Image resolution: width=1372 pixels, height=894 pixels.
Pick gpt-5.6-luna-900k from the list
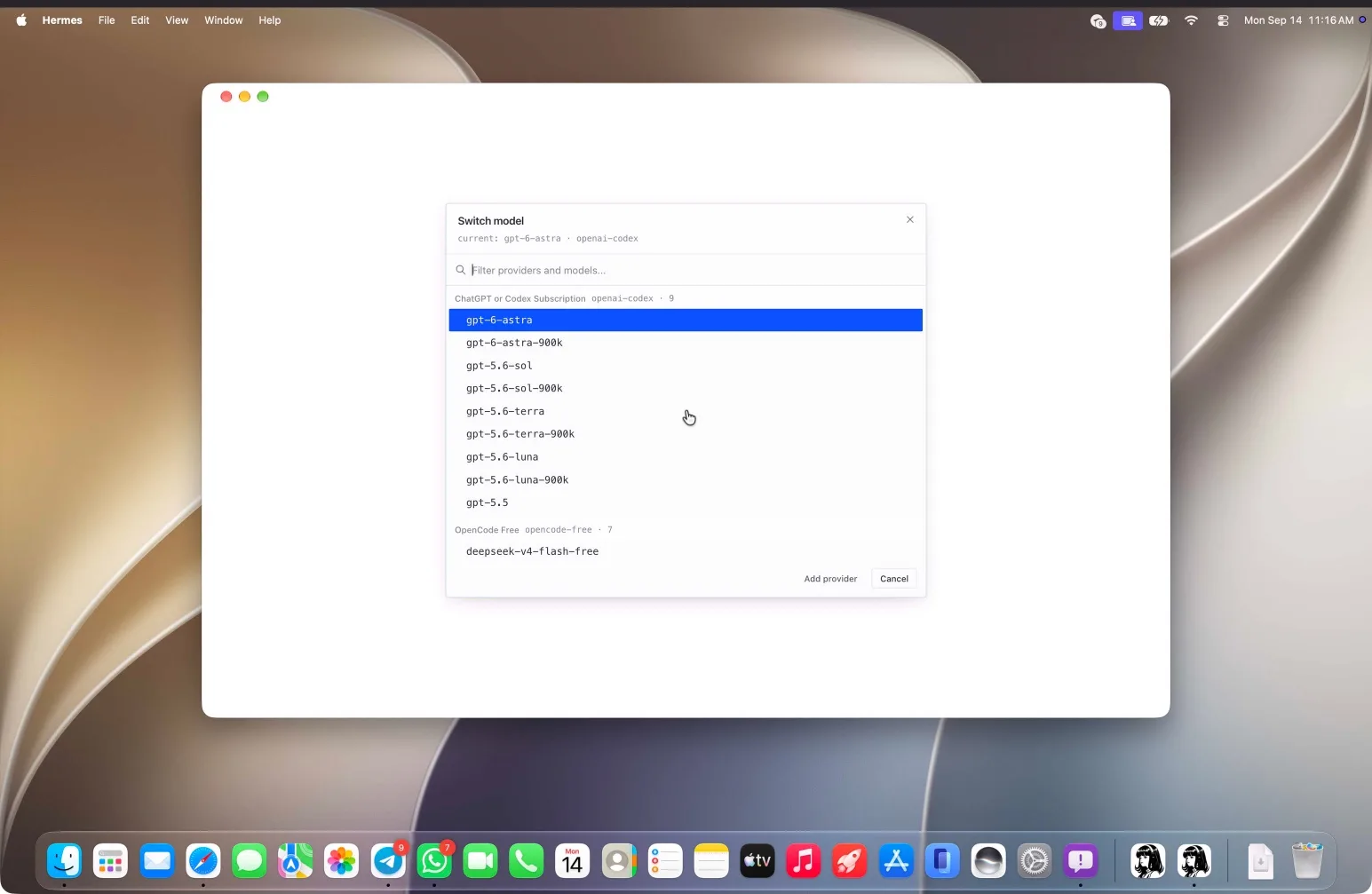pyautogui.click(x=686, y=480)
